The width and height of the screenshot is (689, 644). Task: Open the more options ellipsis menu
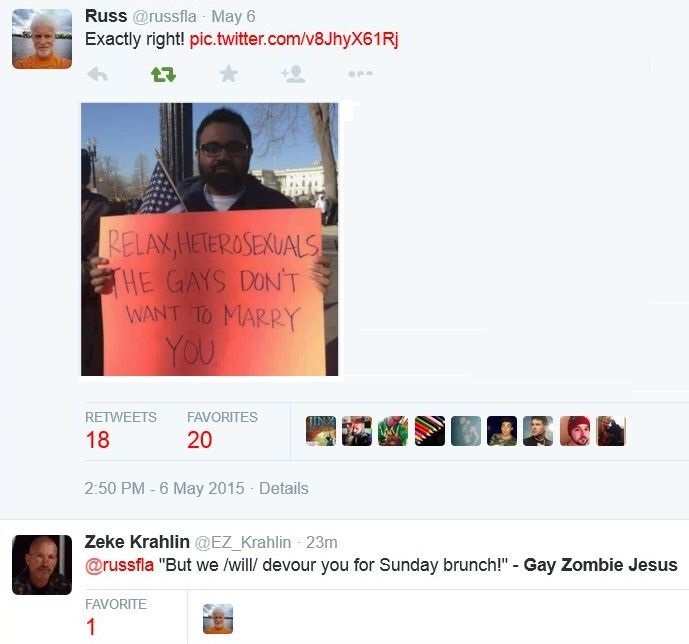(x=360, y=74)
